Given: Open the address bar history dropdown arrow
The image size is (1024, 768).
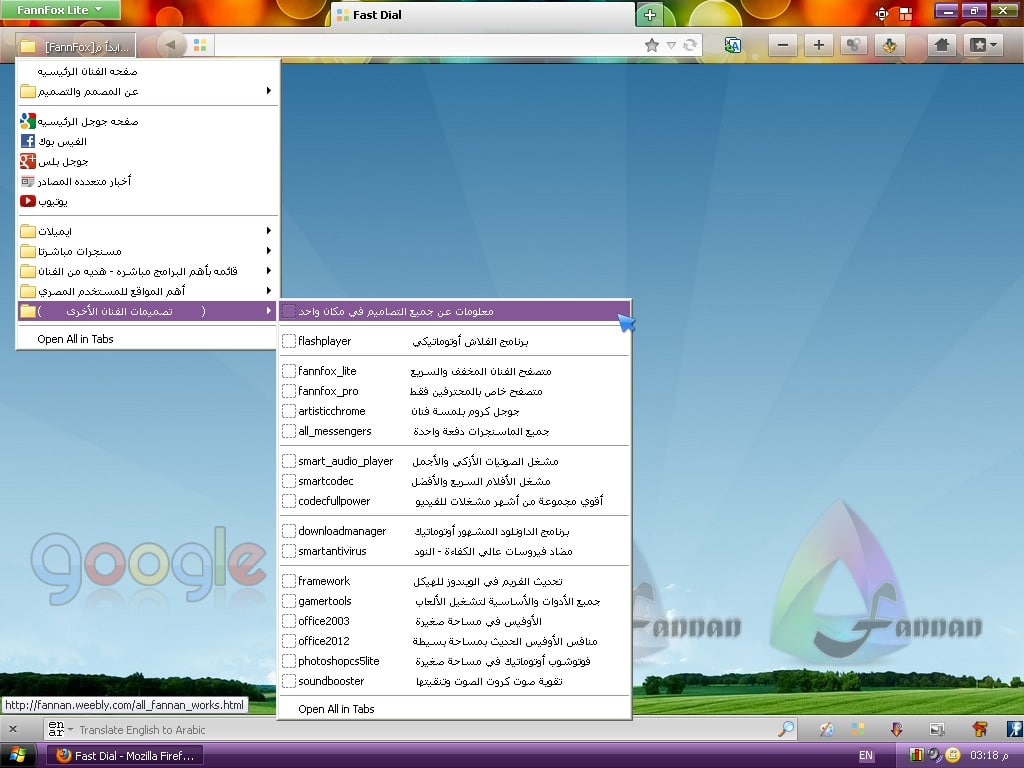Looking at the screenshot, I should (671, 45).
